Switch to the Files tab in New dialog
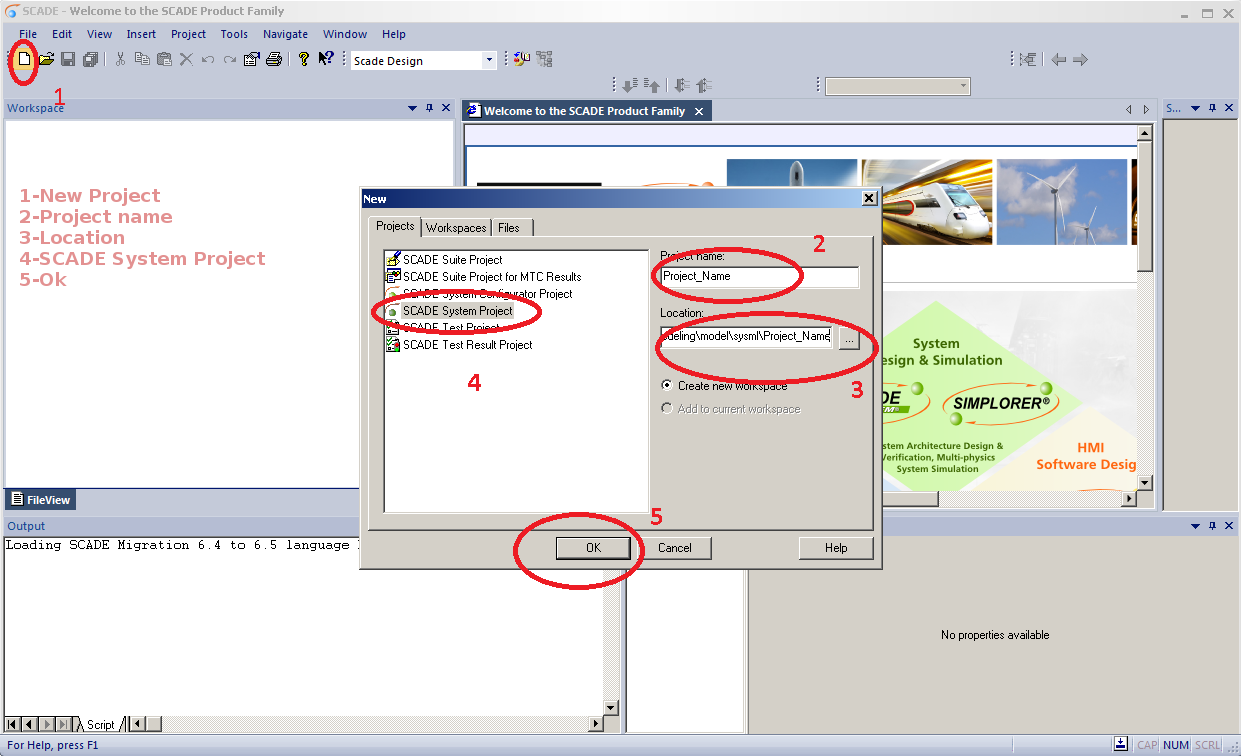 coord(509,228)
